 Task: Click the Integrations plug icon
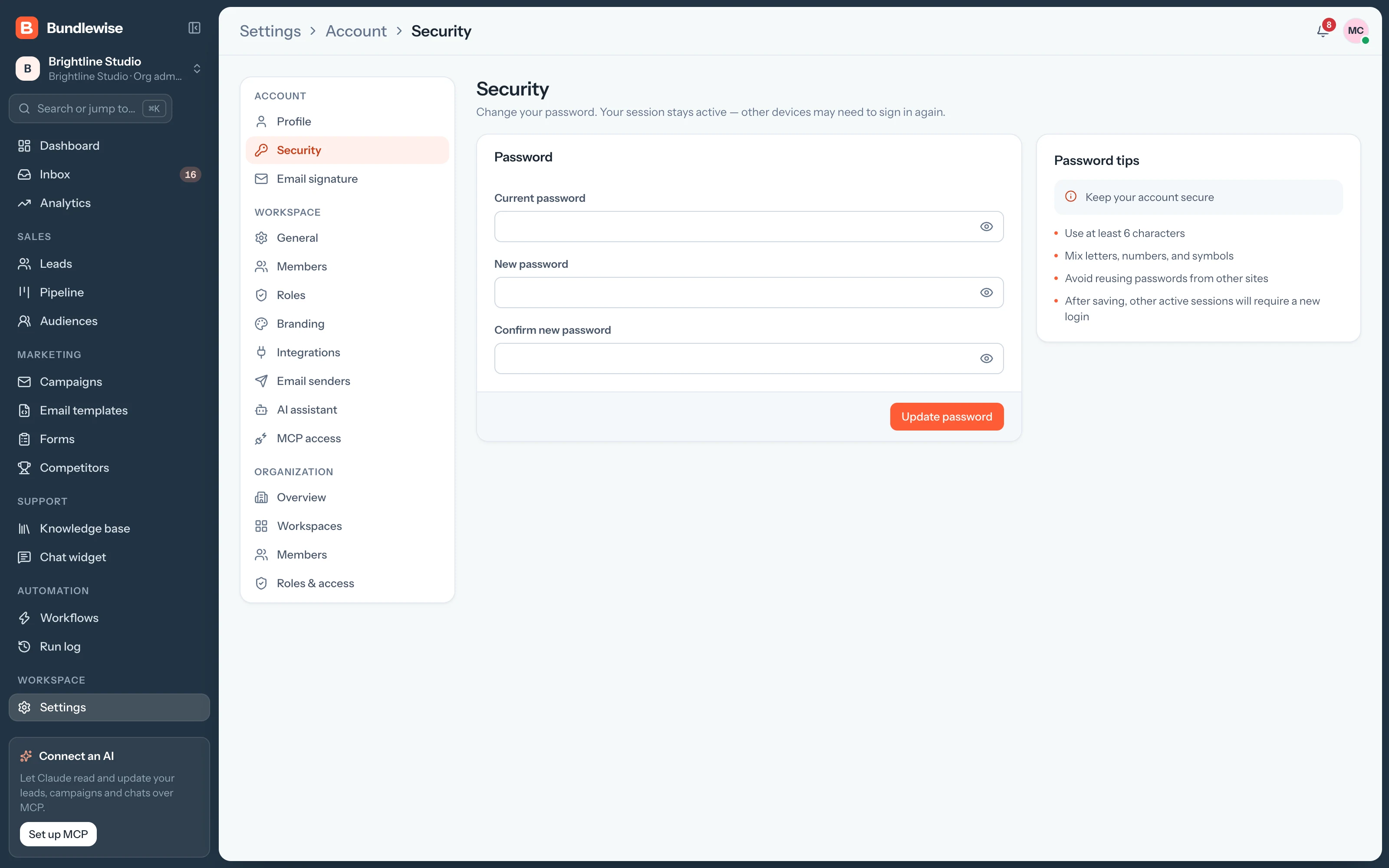[x=261, y=352]
